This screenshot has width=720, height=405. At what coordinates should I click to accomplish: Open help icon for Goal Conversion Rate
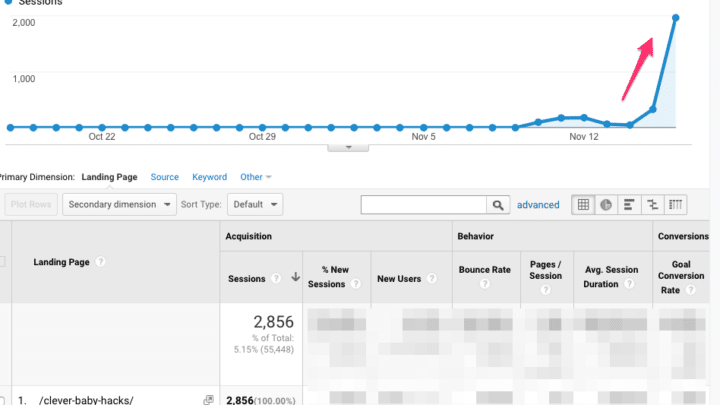click(x=690, y=290)
